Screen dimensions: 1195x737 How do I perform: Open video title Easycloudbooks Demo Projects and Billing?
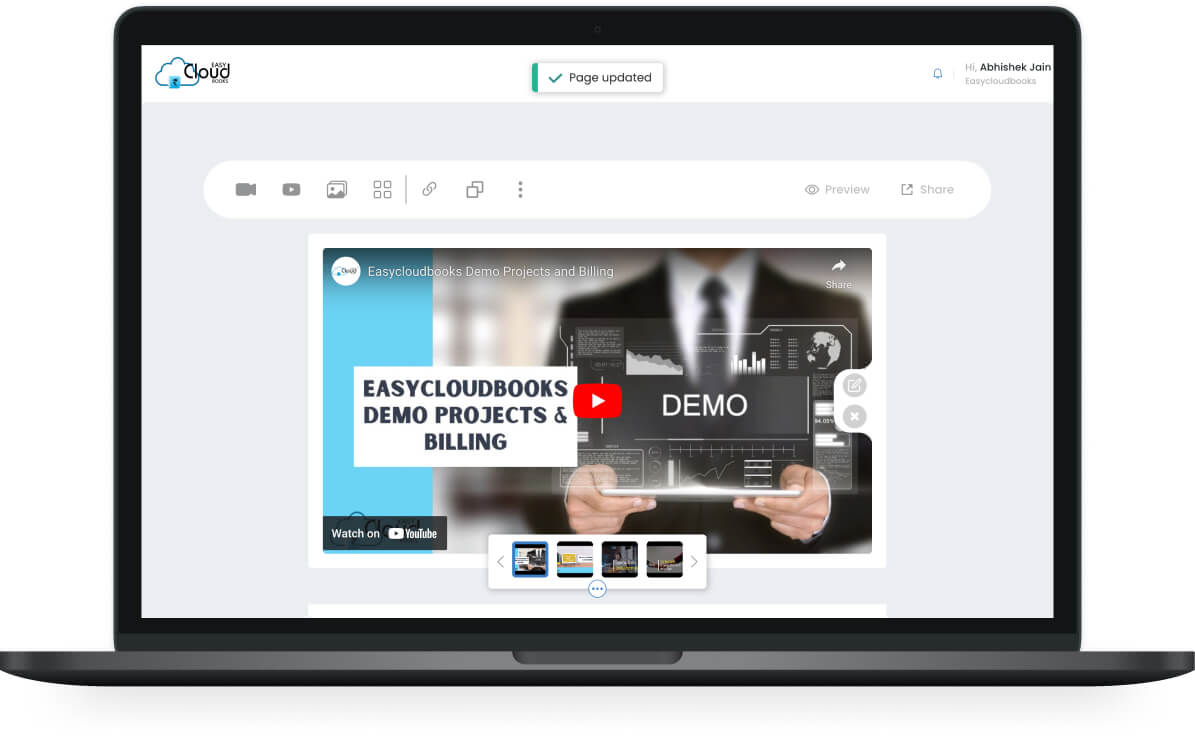490,271
